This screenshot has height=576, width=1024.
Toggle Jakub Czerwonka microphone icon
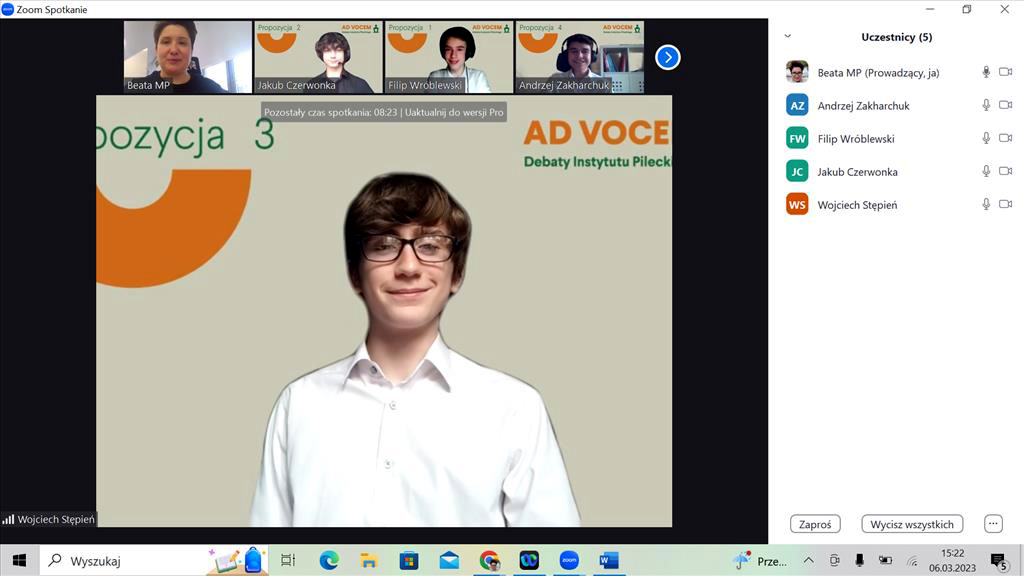coord(986,171)
